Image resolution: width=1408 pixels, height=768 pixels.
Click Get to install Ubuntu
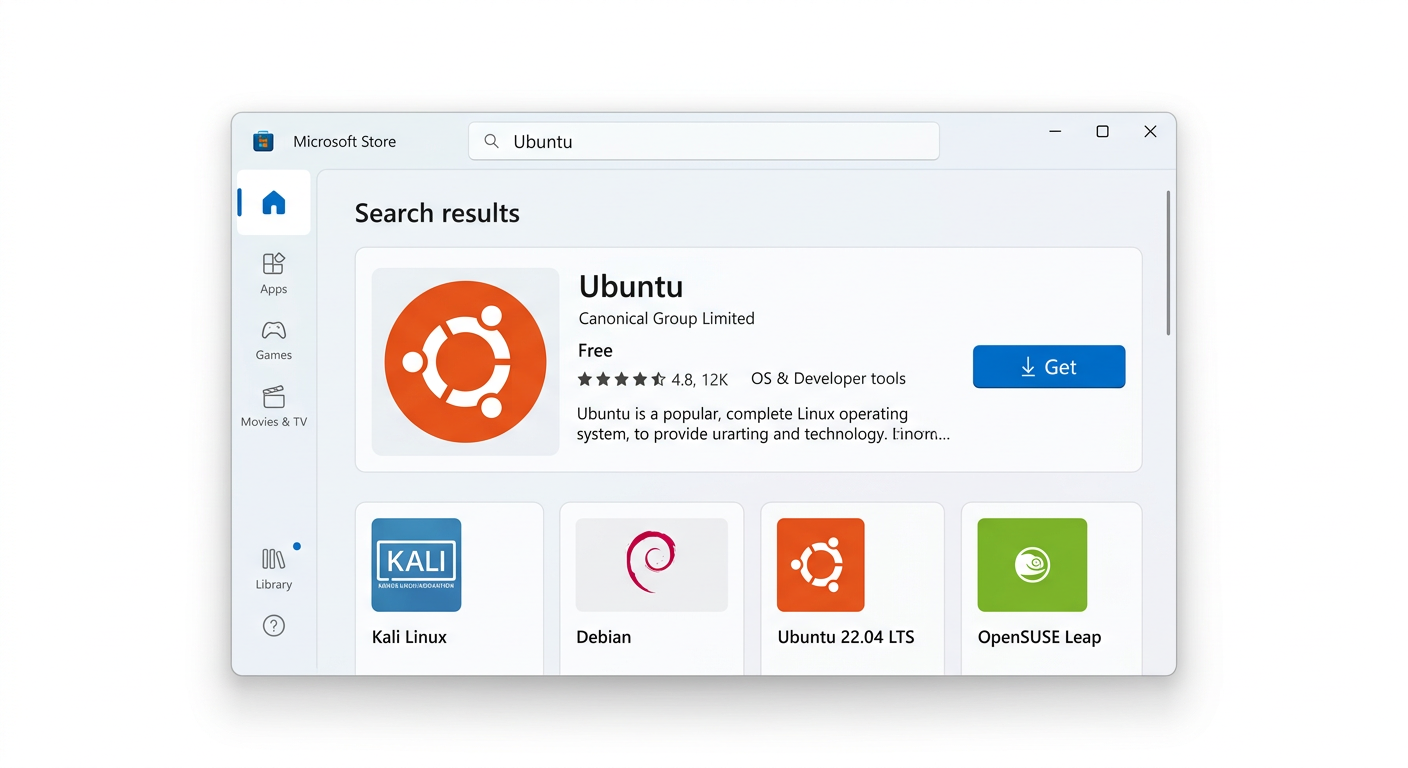coord(1048,366)
